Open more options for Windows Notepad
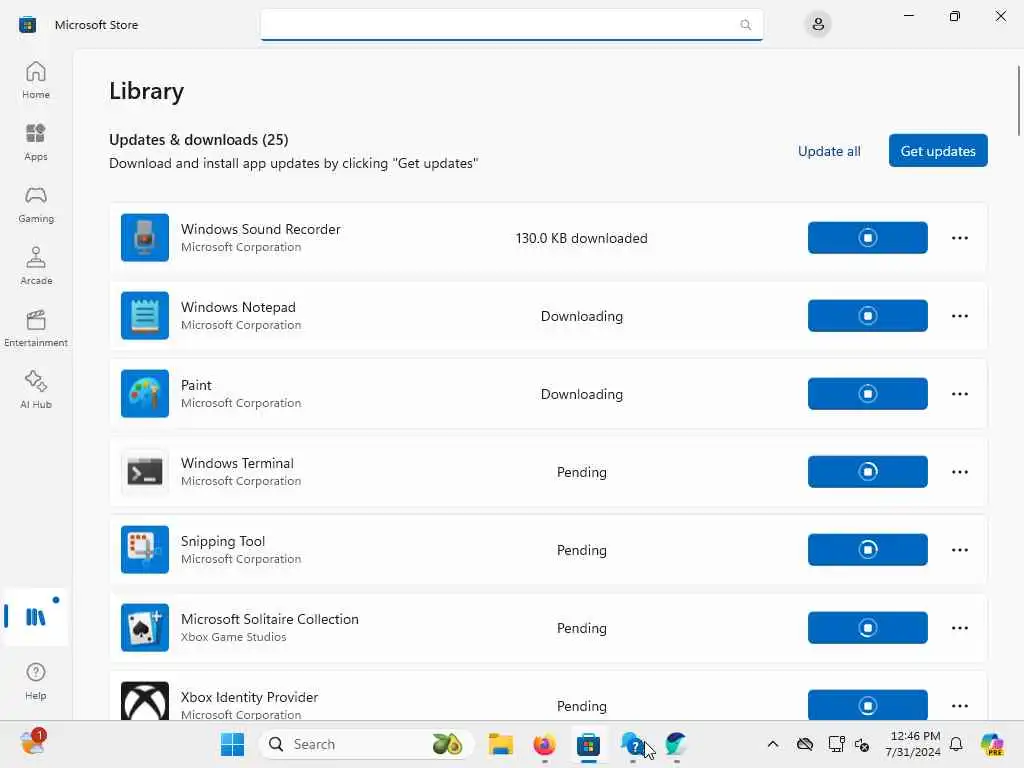 click(x=959, y=315)
